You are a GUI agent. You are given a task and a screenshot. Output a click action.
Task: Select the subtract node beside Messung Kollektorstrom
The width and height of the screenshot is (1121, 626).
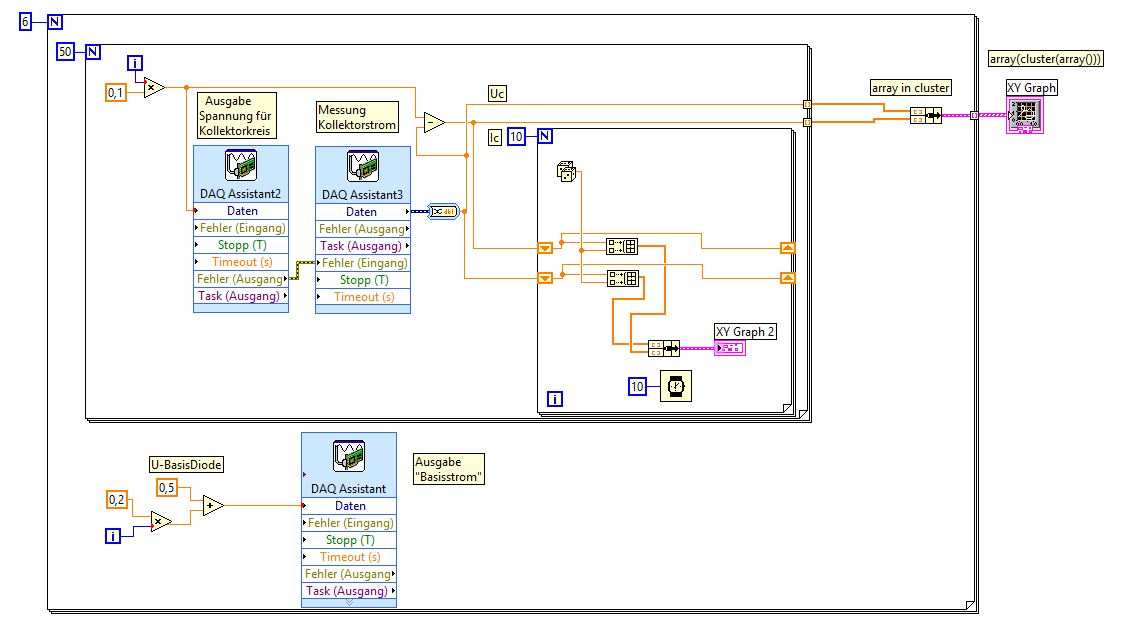click(433, 123)
